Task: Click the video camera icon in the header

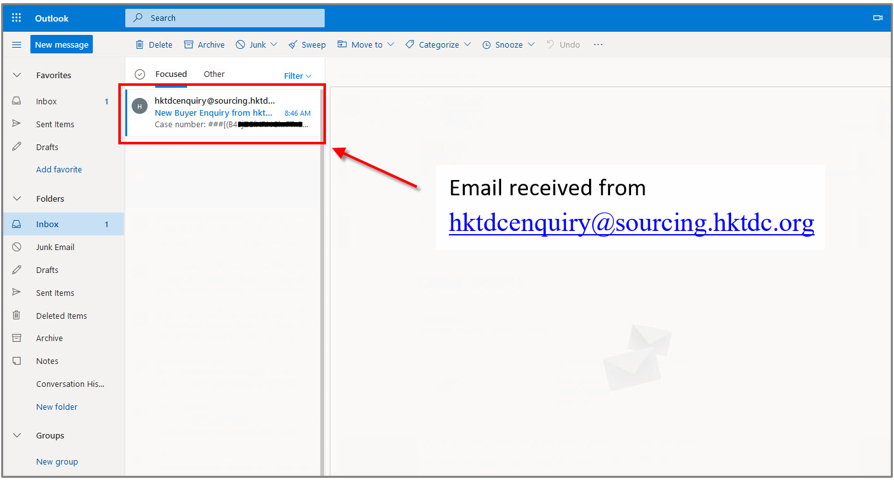Action: [877, 18]
